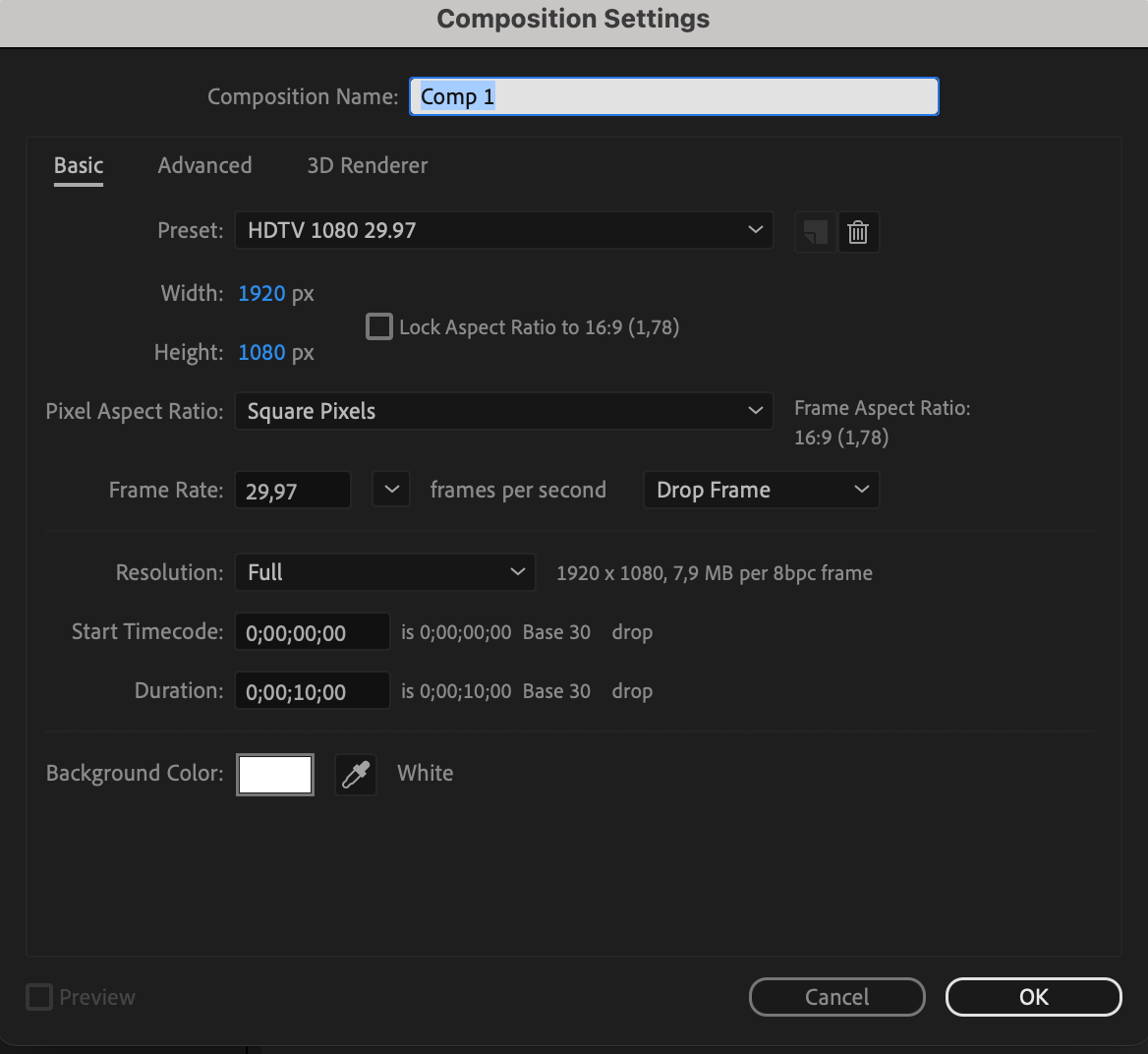Confirm settings with the OK button
This screenshot has height=1054, width=1148.
pos(1034,997)
